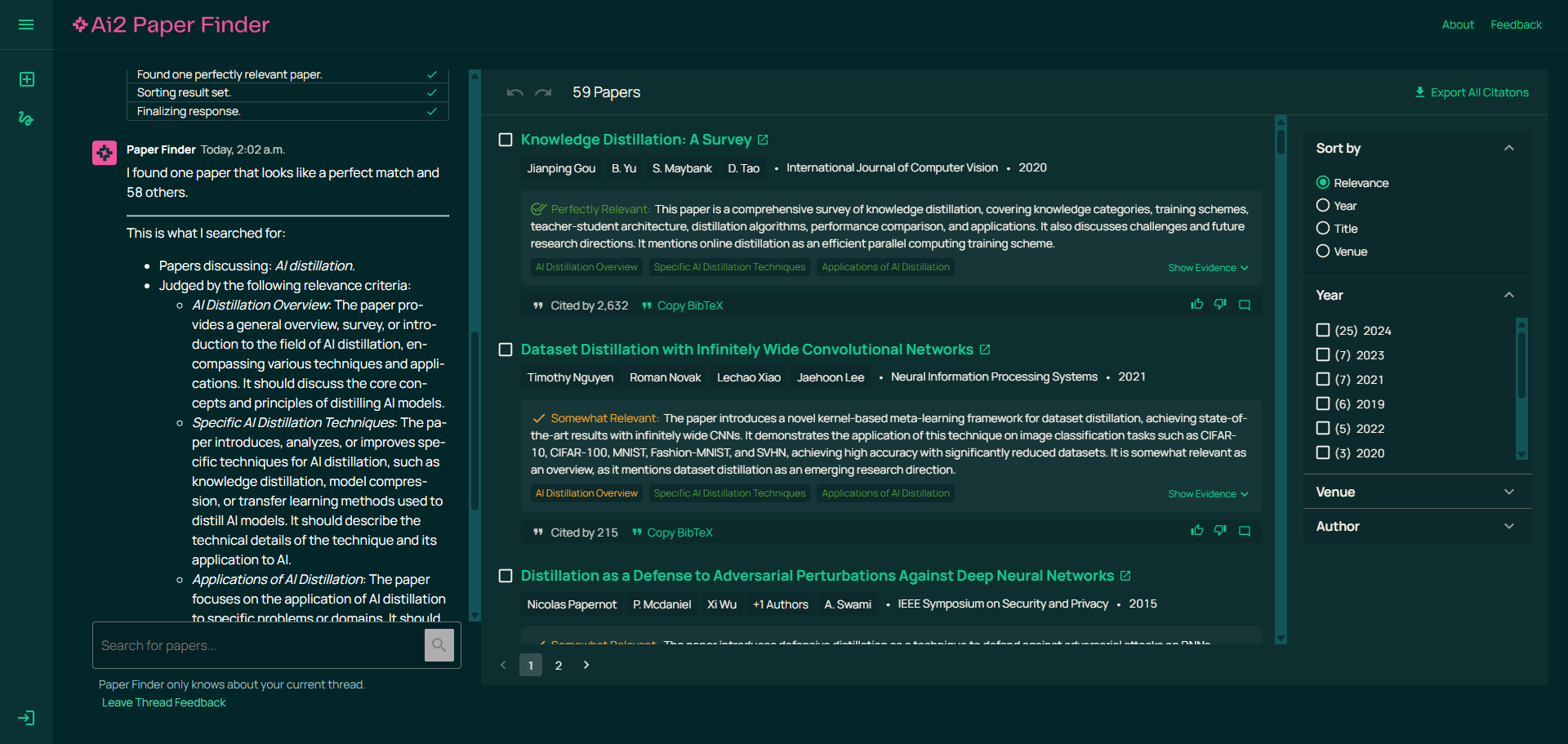Choose Sort by Year radio
Image resolution: width=1568 pixels, height=744 pixels.
point(1323,205)
